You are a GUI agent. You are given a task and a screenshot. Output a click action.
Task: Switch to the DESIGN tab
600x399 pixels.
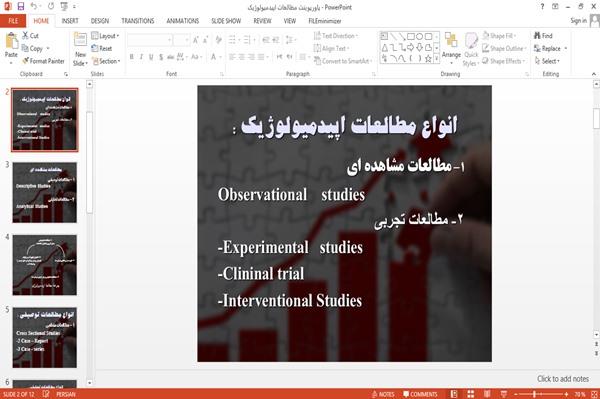click(x=100, y=21)
